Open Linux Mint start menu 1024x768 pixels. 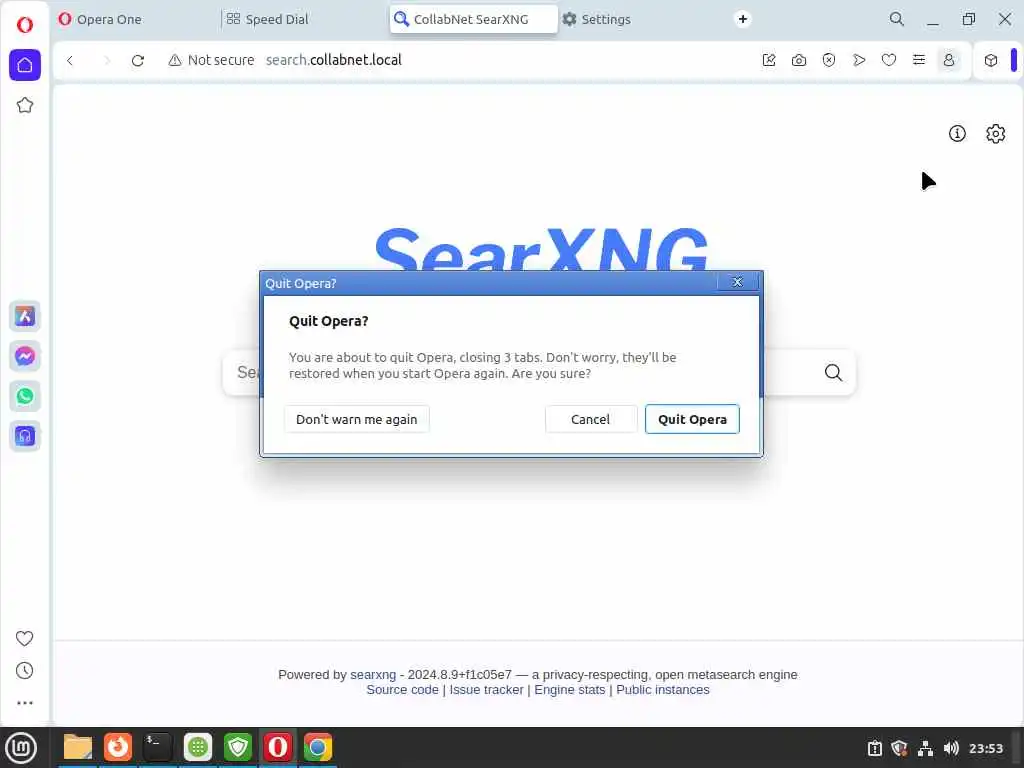point(21,748)
